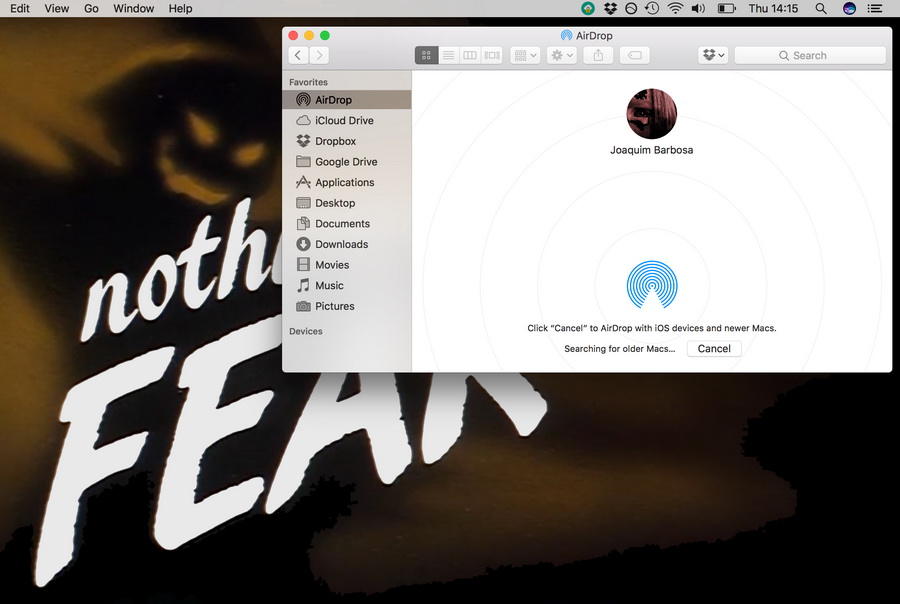Click the Thu 14:15 clock
Screen dimensions: 900x604
(773, 9)
